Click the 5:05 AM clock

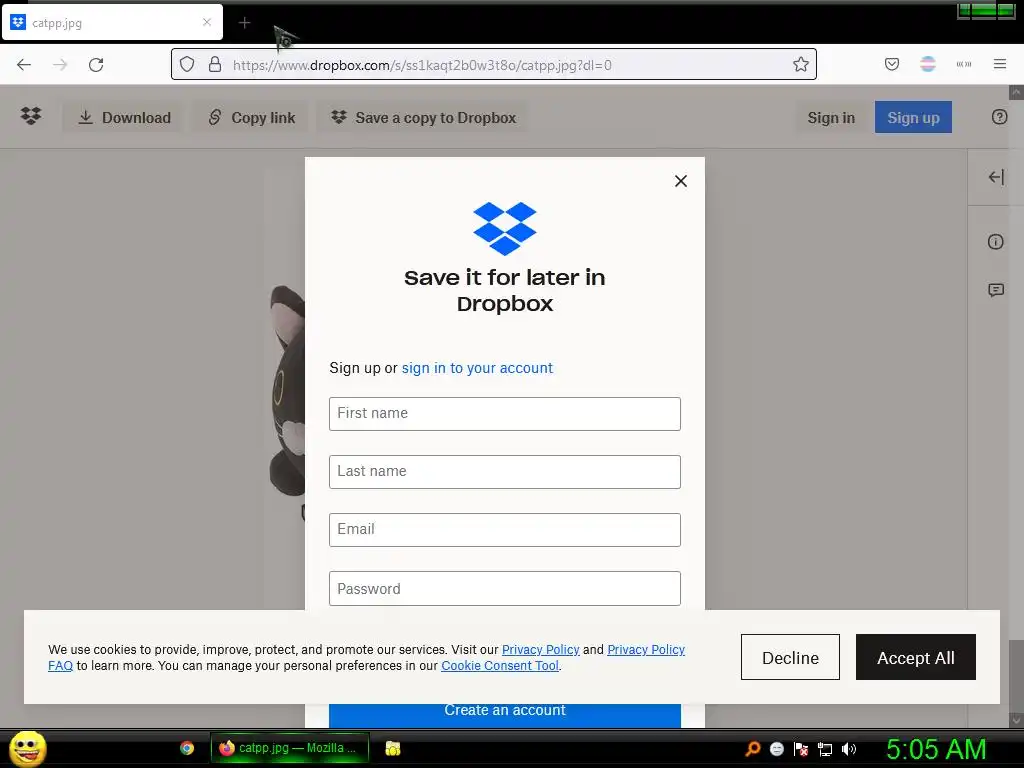tap(936, 749)
